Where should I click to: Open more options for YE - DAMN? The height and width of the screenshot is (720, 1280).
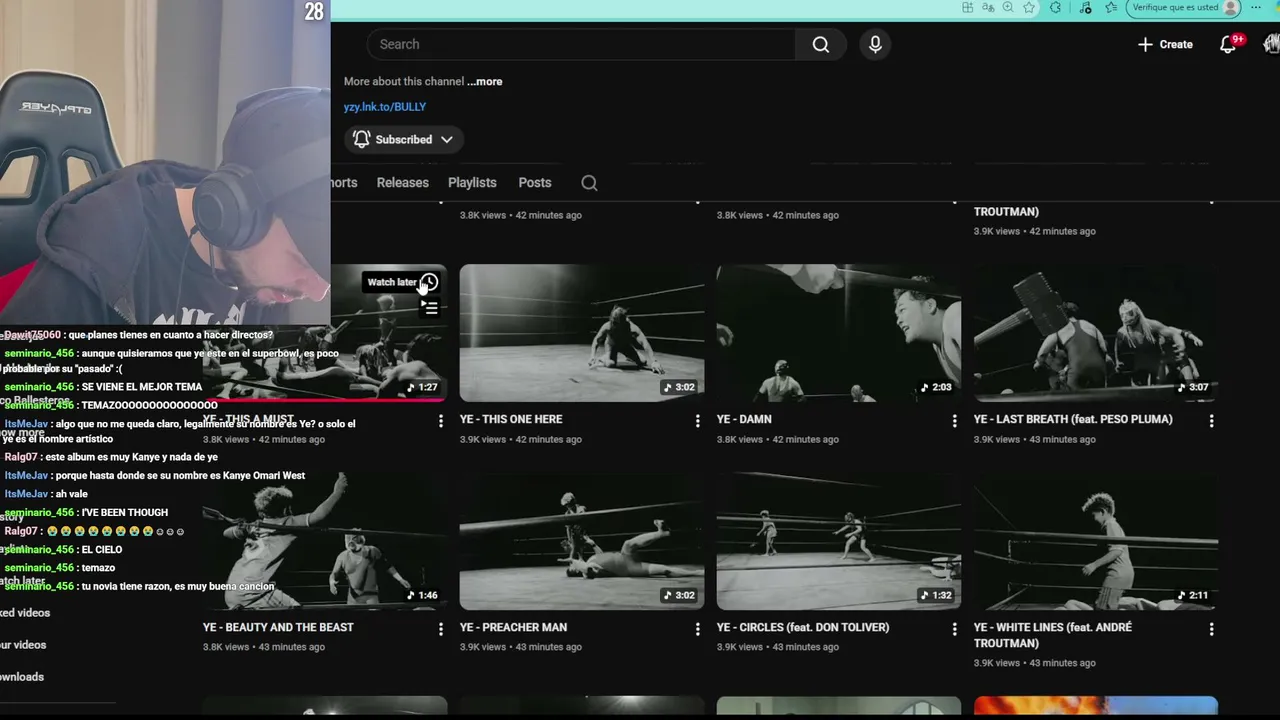[954, 421]
